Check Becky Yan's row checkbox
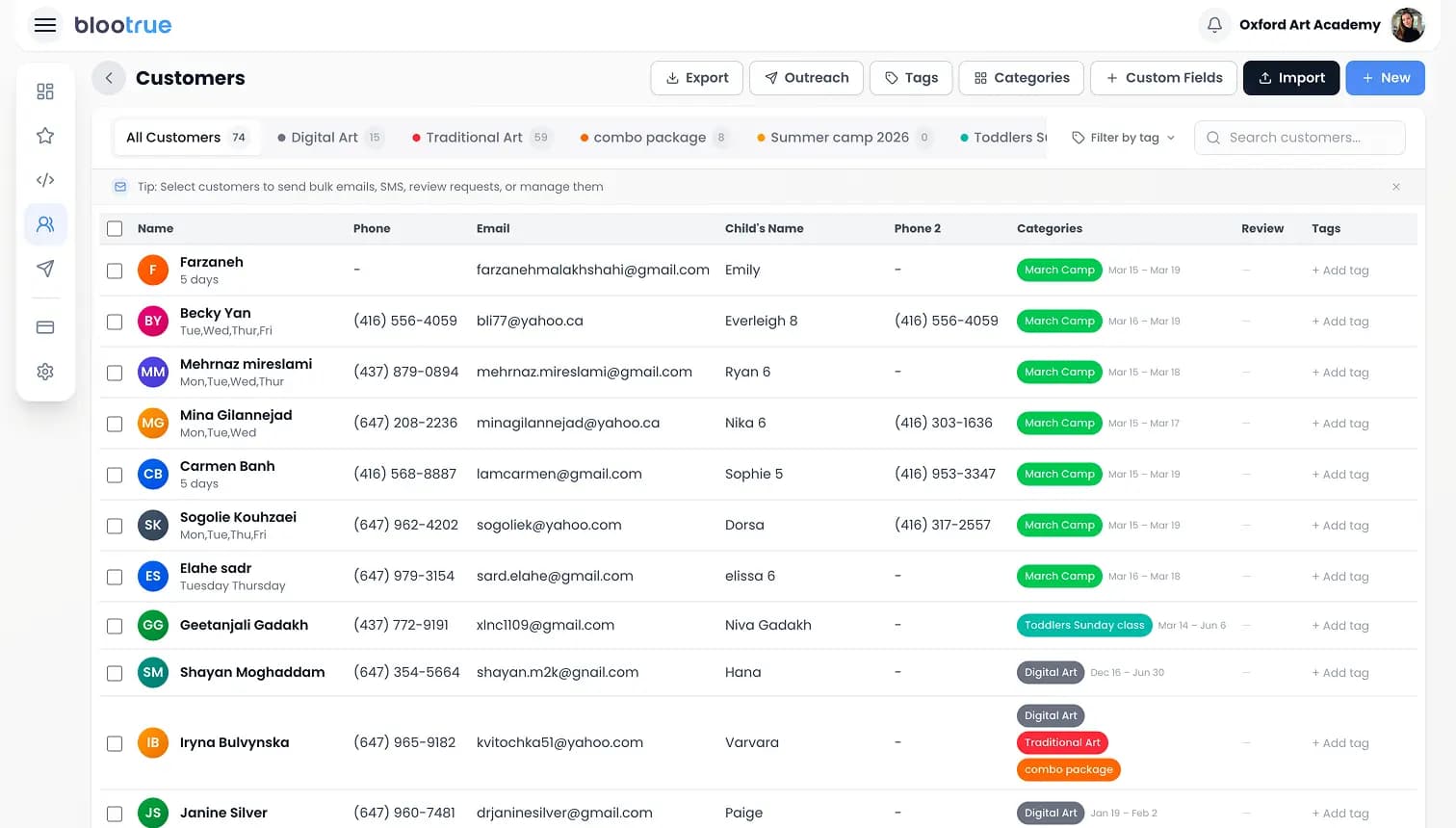Image resolution: width=1456 pixels, height=828 pixels. coord(115,321)
